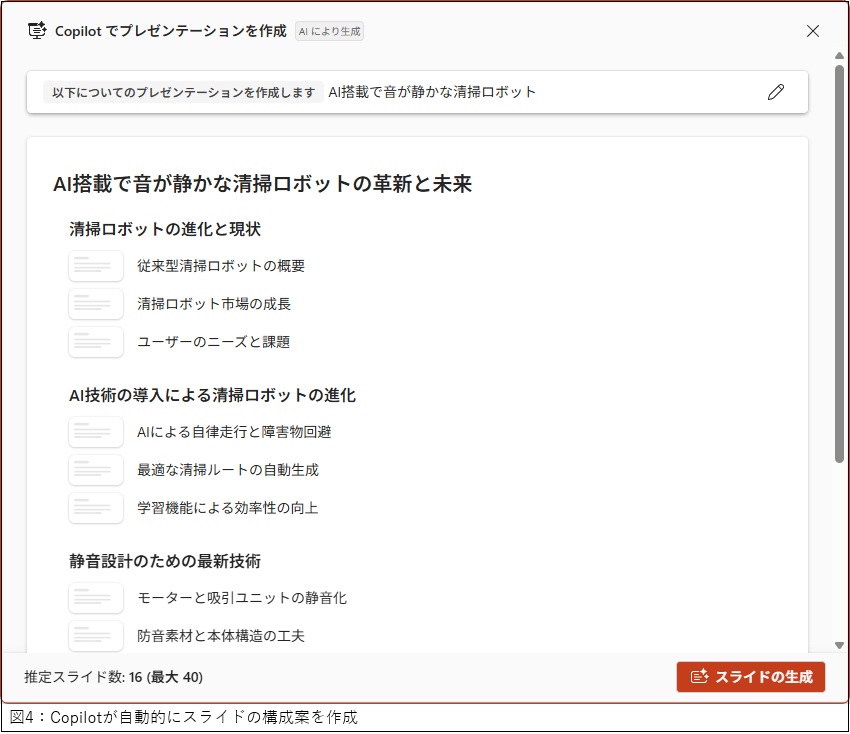Click the scrollbar up arrow
Image resolution: width=850 pixels, height=734 pixels.
839,56
